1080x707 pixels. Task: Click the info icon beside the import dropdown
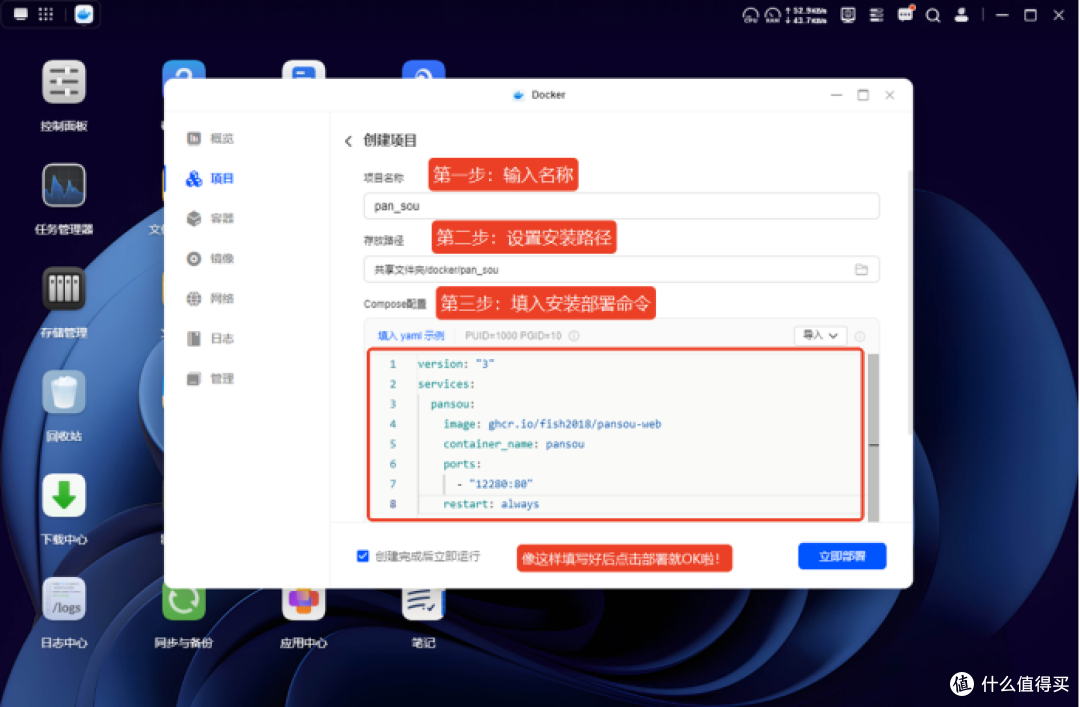pos(860,336)
